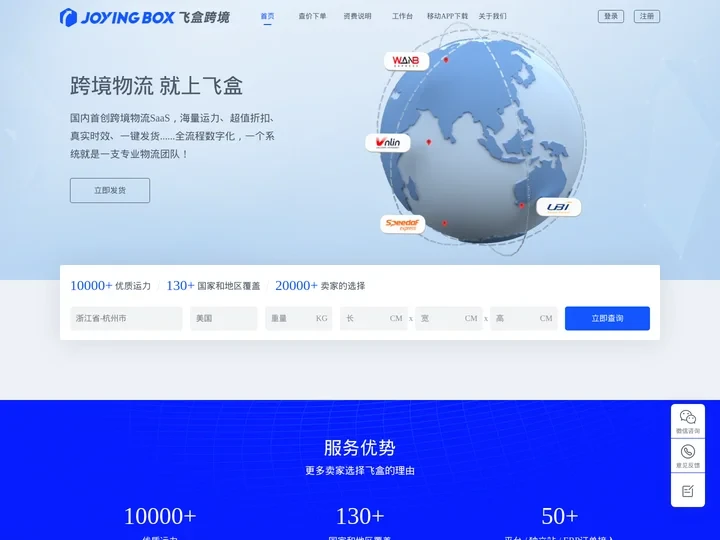Screen dimensions: 720x540
Task: Click the red map pin beside UBI
Action: coord(521,205)
